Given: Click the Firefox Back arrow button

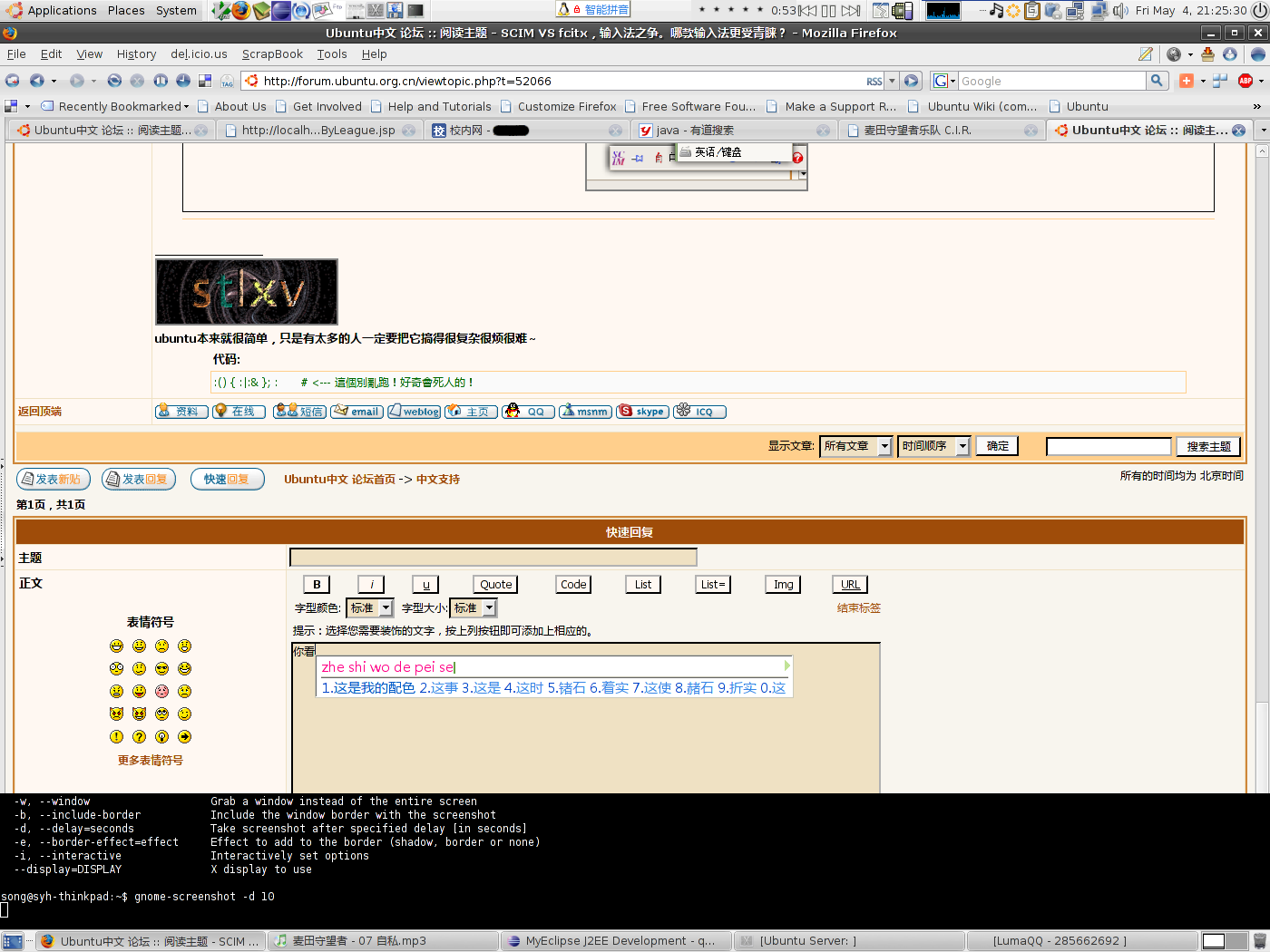Looking at the screenshot, I should click(x=36, y=81).
